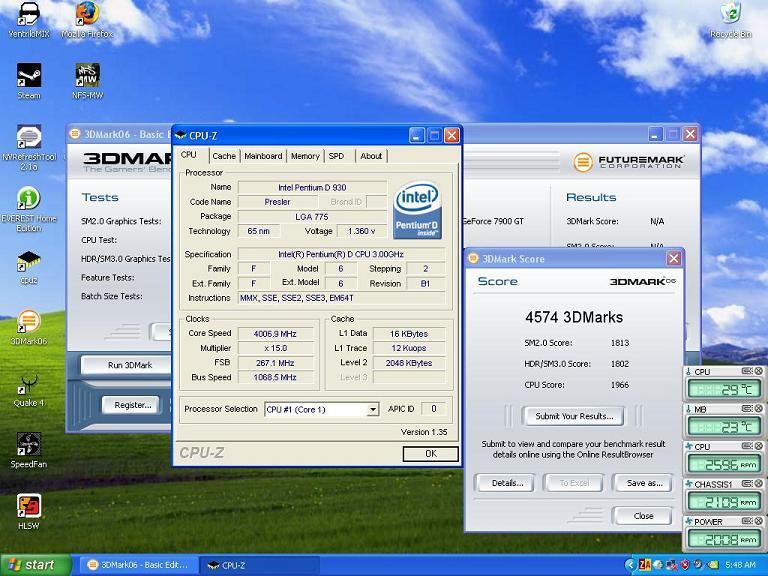Switch to the Mainboard tab in CPU-Z
The image size is (768, 576).
(x=263, y=156)
